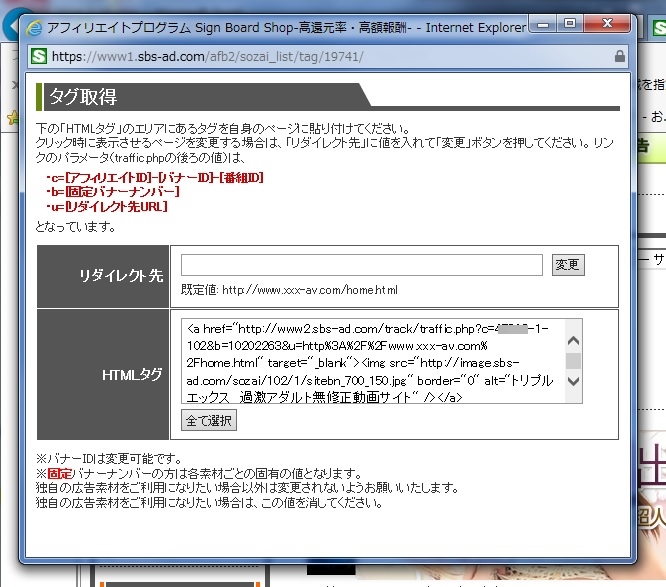Click the Internet Explorer logo in title bar

click(34, 28)
